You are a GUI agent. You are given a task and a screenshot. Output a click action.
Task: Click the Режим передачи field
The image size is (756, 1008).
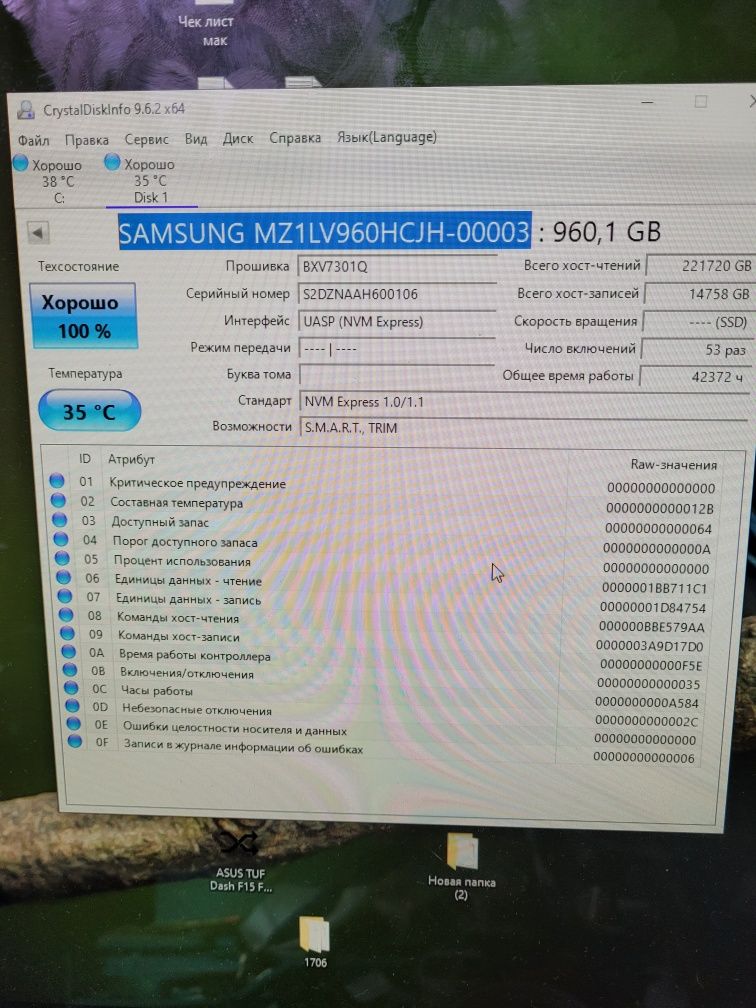click(x=397, y=348)
